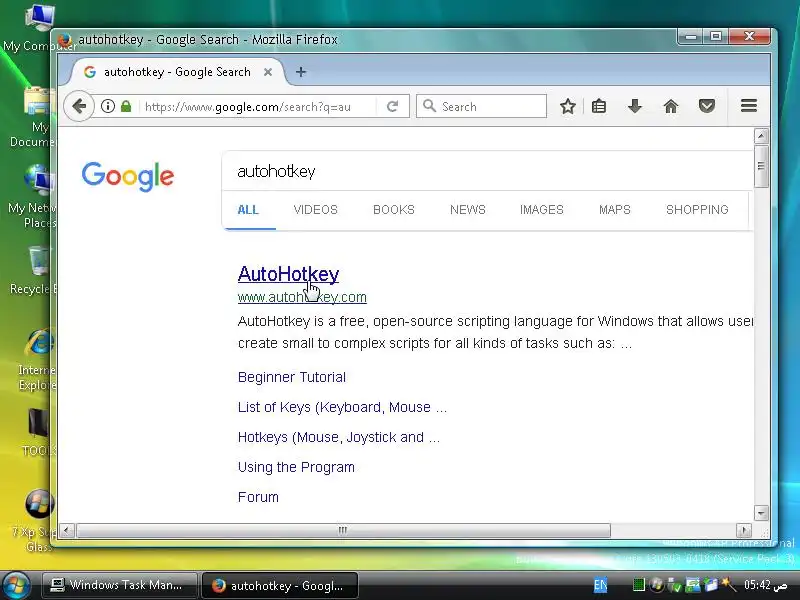Click the EN language indicator in tray
800x600 pixels.
(601, 585)
